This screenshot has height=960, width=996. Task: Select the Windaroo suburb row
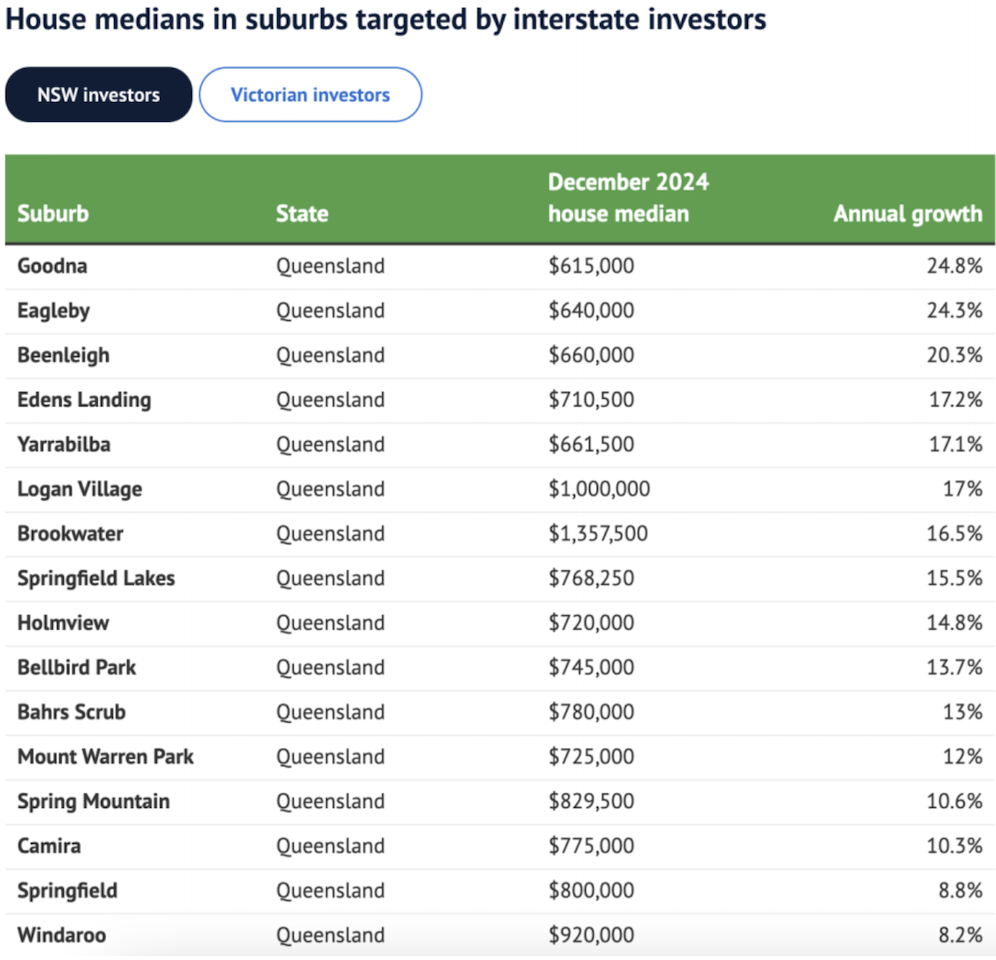(x=500, y=935)
